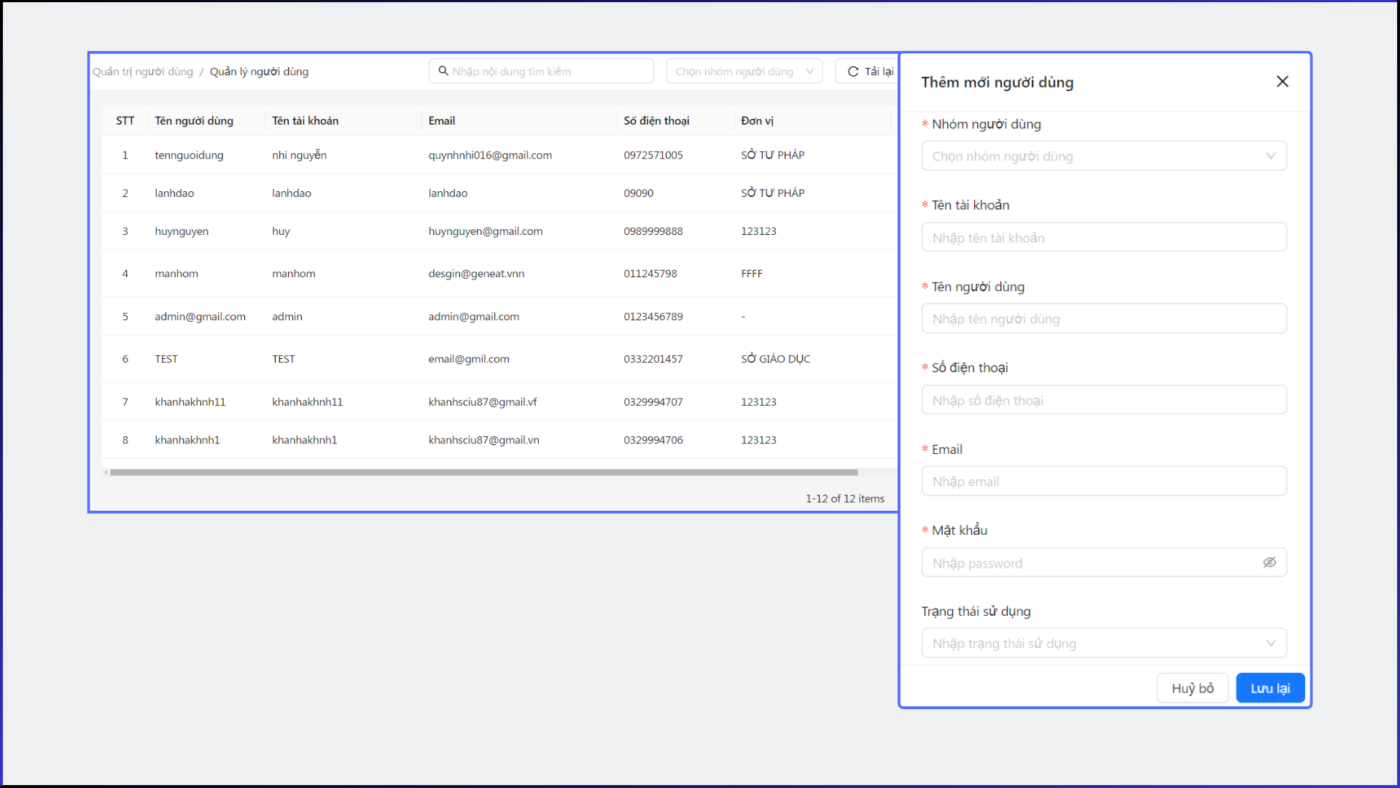This screenshot has height=788, width=1400.
Task: Click the table's horizontal scrollbar
Action: coord(484,472)
